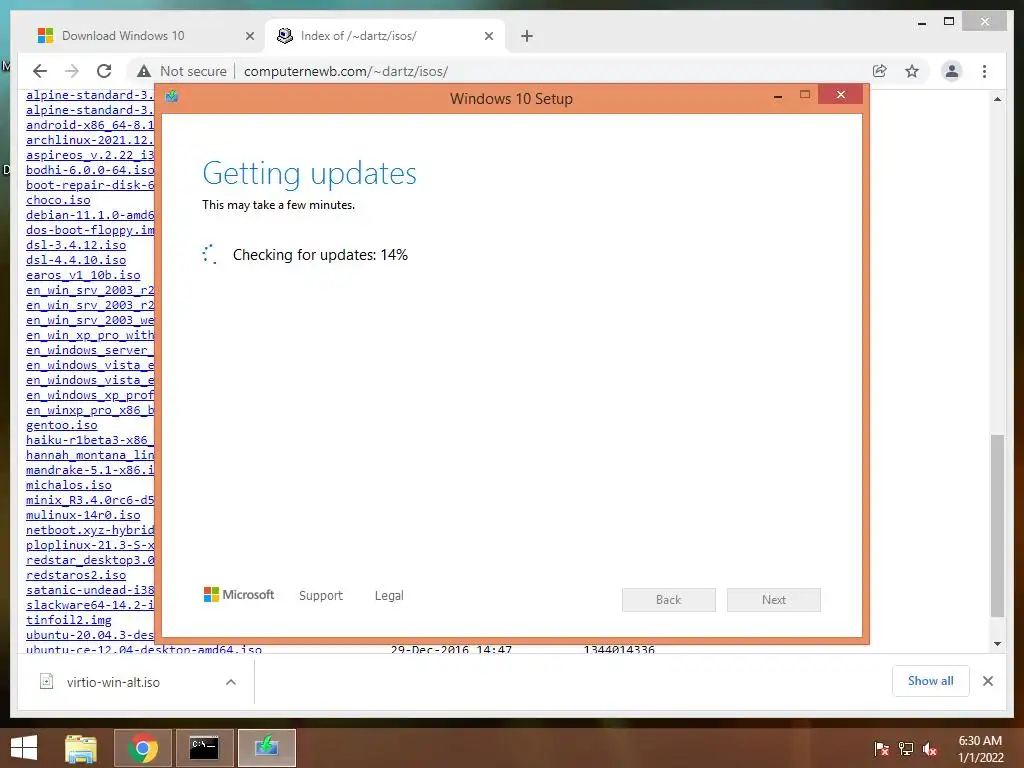
Task: Click the page scrollbar up arrow
Action: coord(997,99)
